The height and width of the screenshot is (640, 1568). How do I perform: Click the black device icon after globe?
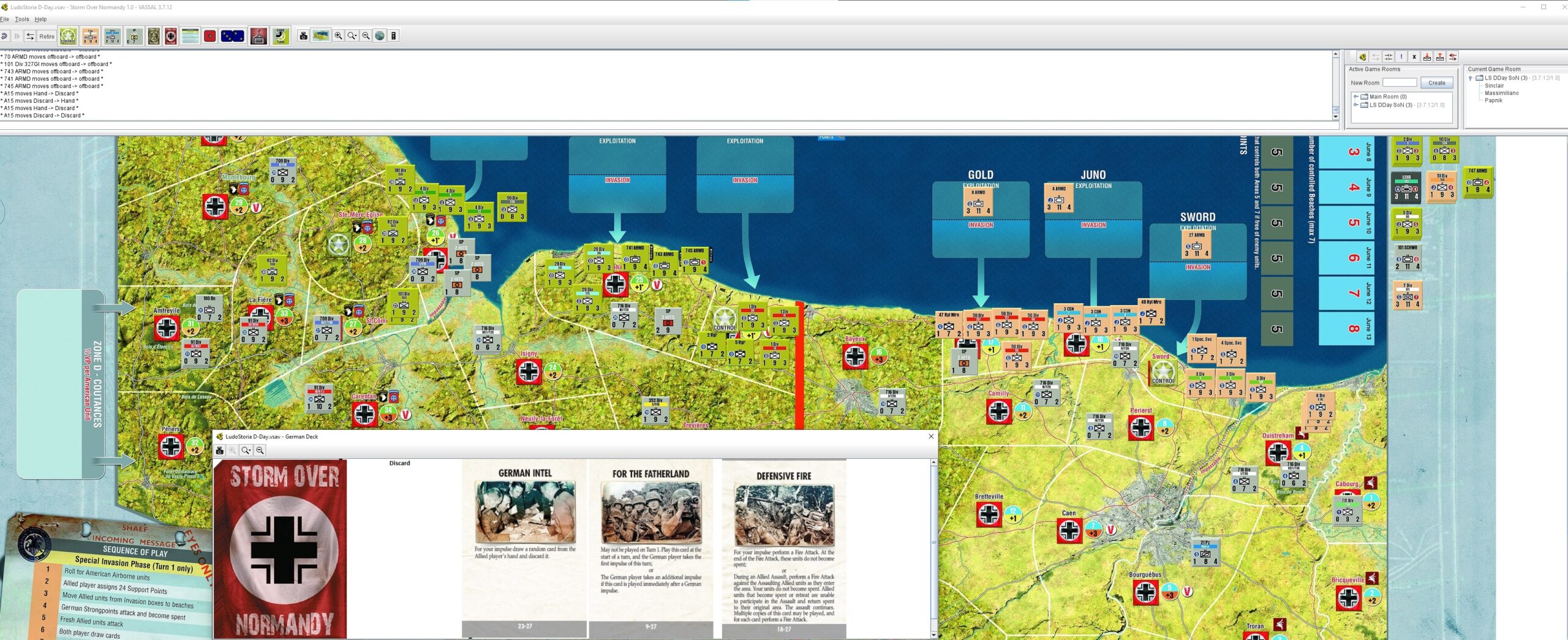click(394, 36)
